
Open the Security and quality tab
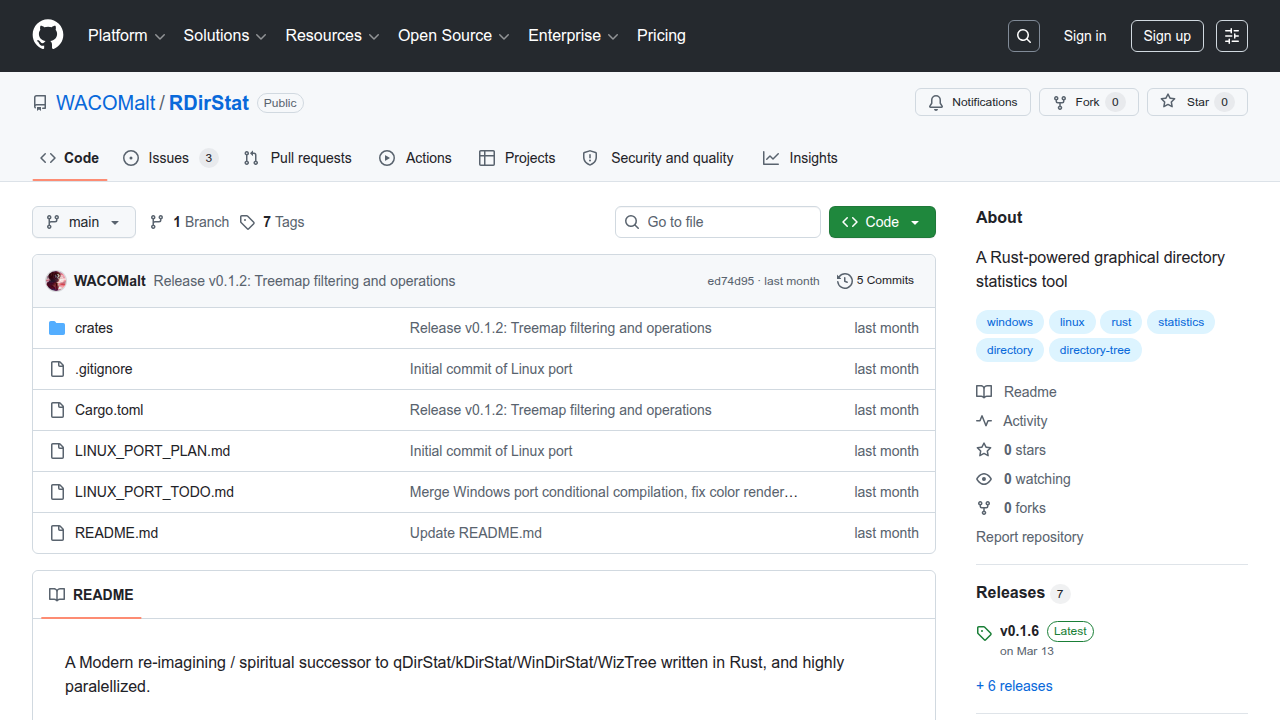(658, 158)
